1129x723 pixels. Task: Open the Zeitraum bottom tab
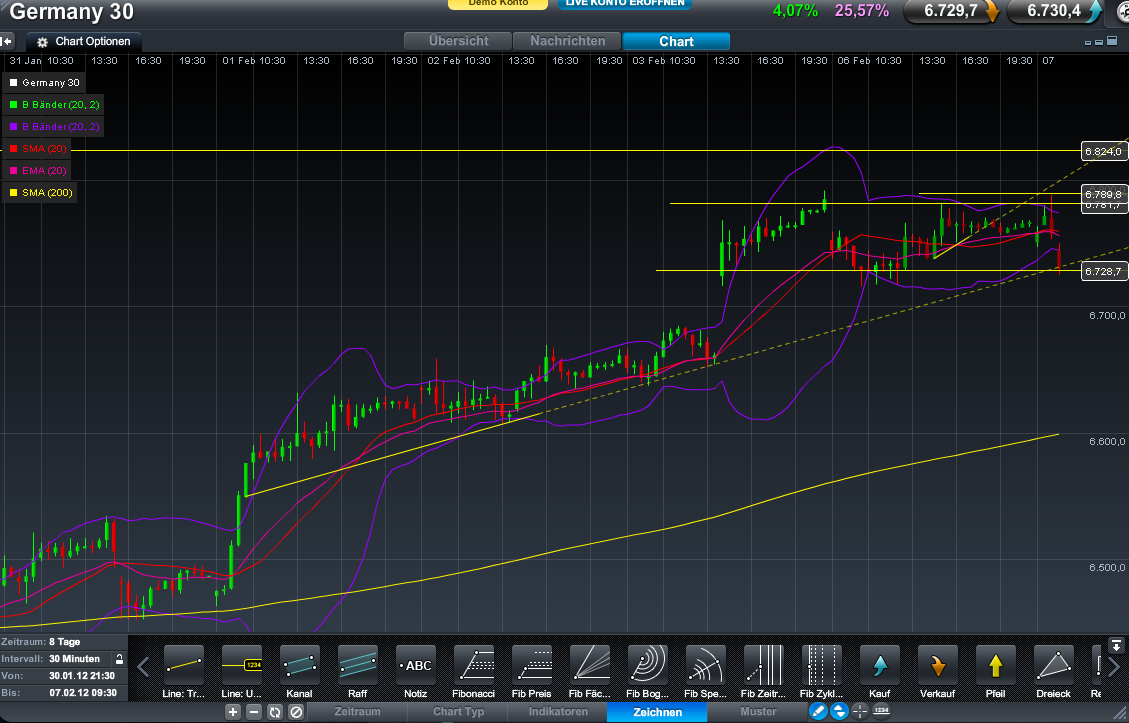(357, 711)
